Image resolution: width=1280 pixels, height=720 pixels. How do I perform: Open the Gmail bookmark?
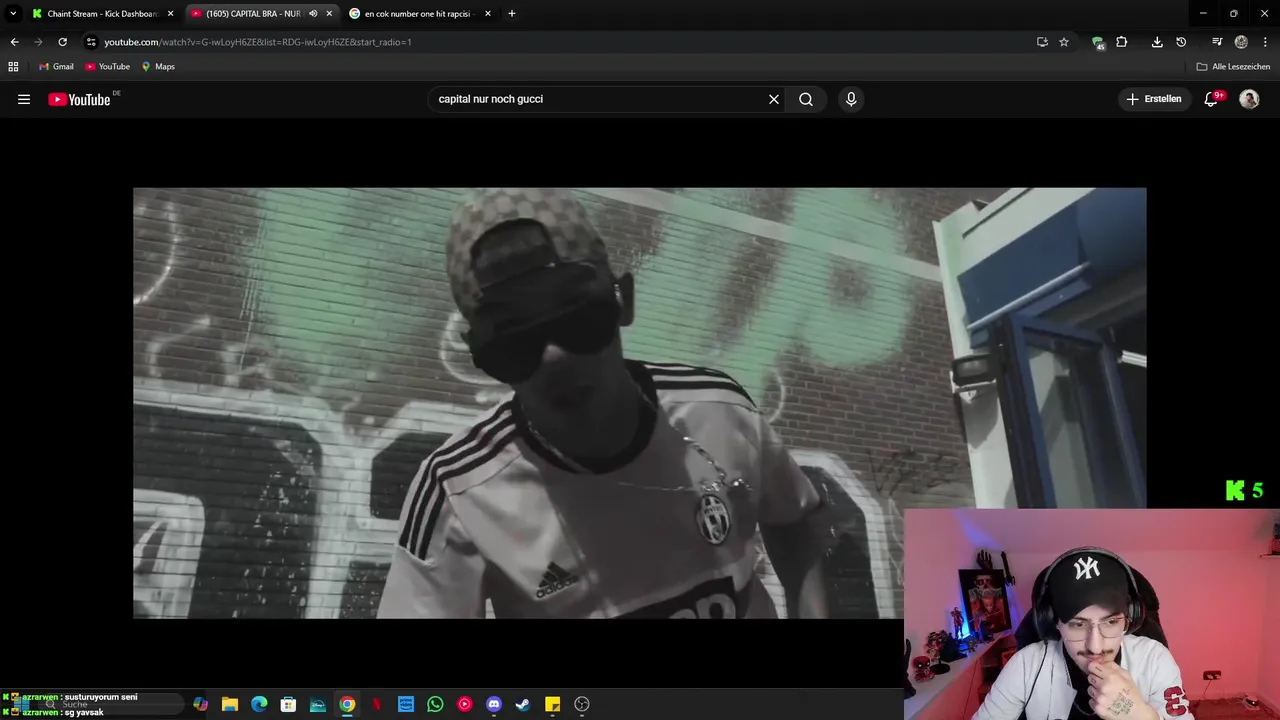click(x=56, y=67)
